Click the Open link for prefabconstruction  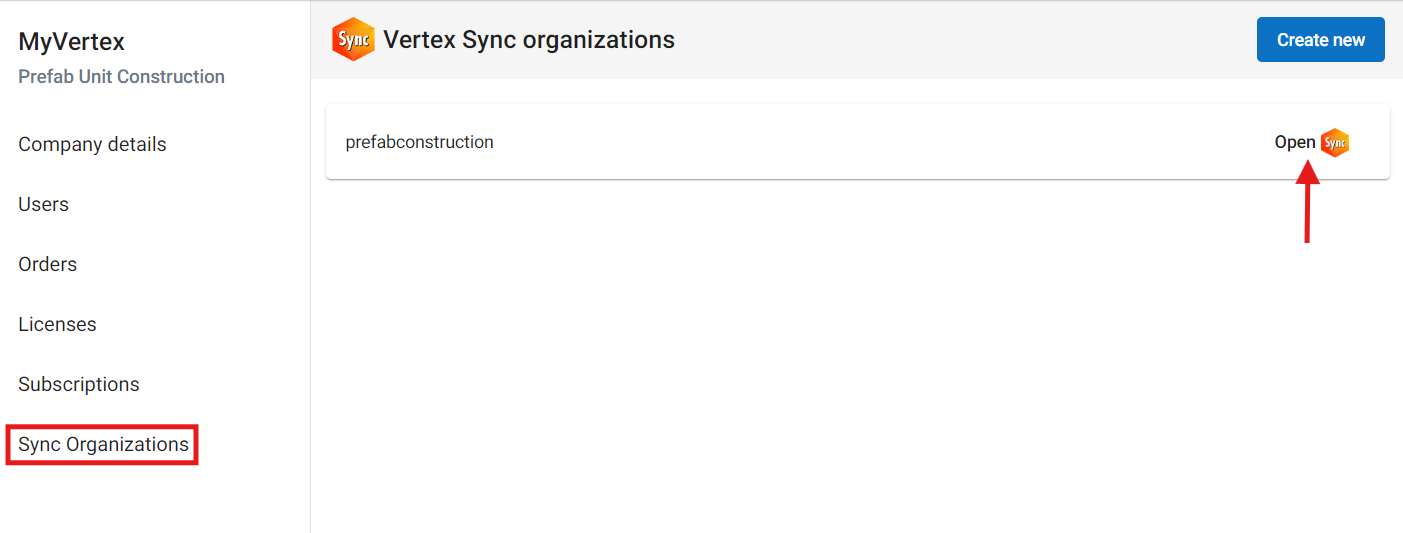tap(1294, 142)
